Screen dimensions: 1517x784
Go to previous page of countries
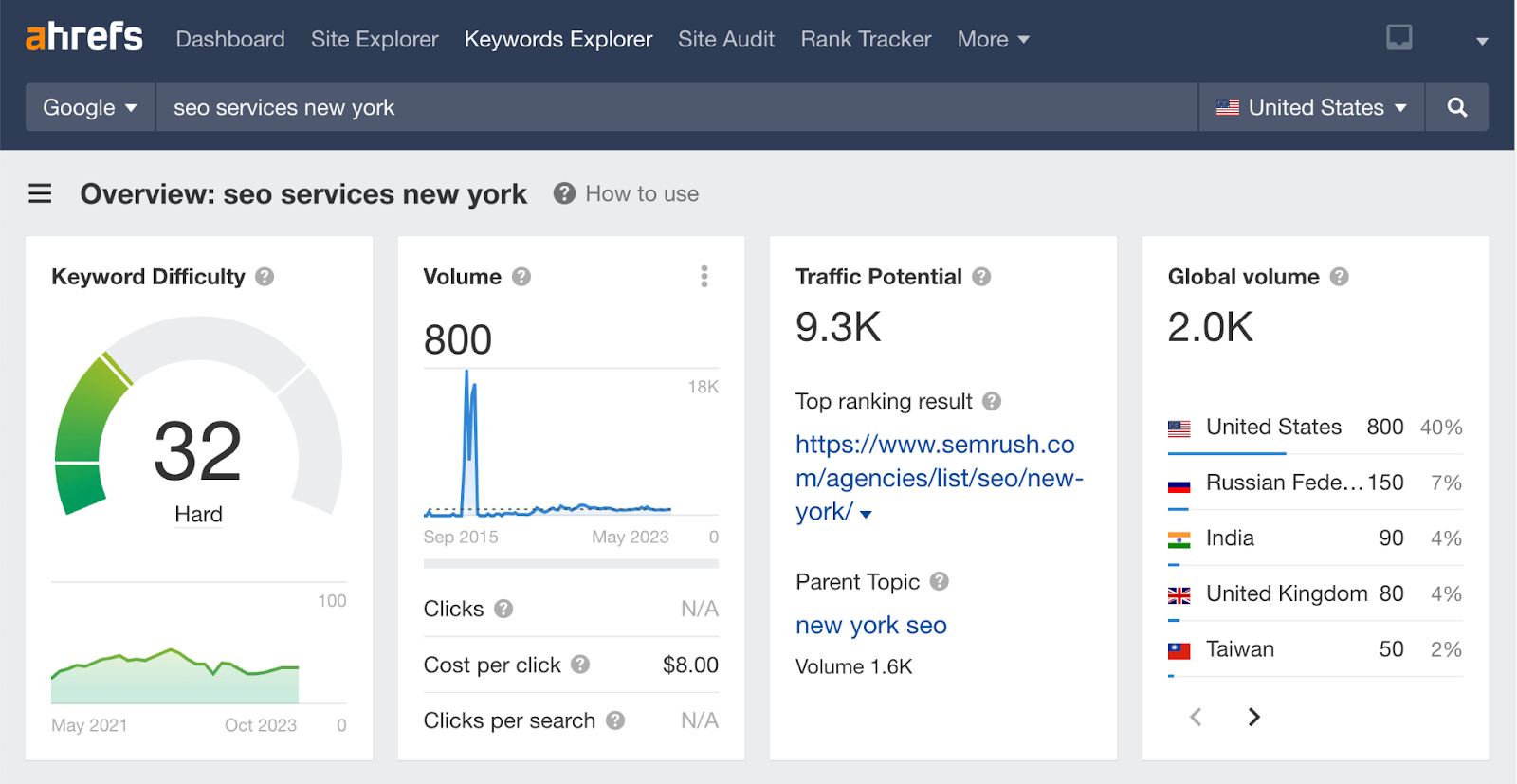click(1196, 717)
